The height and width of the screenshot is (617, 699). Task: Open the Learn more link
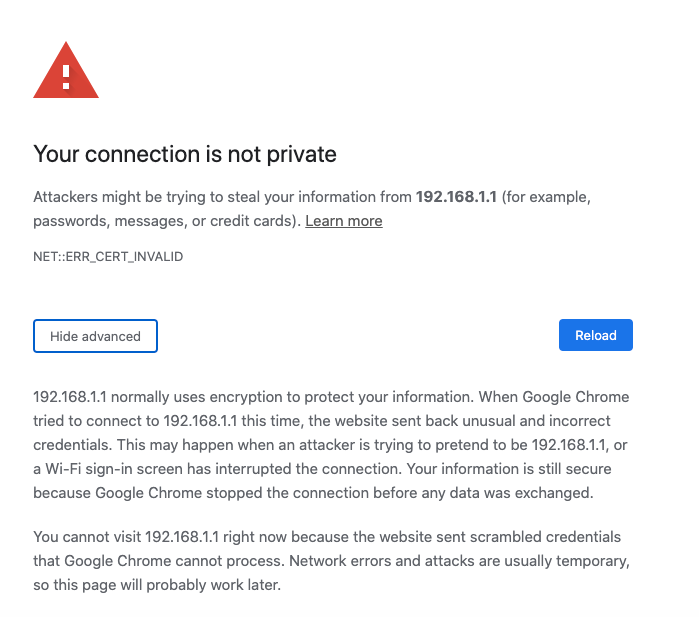coord(343,221)
